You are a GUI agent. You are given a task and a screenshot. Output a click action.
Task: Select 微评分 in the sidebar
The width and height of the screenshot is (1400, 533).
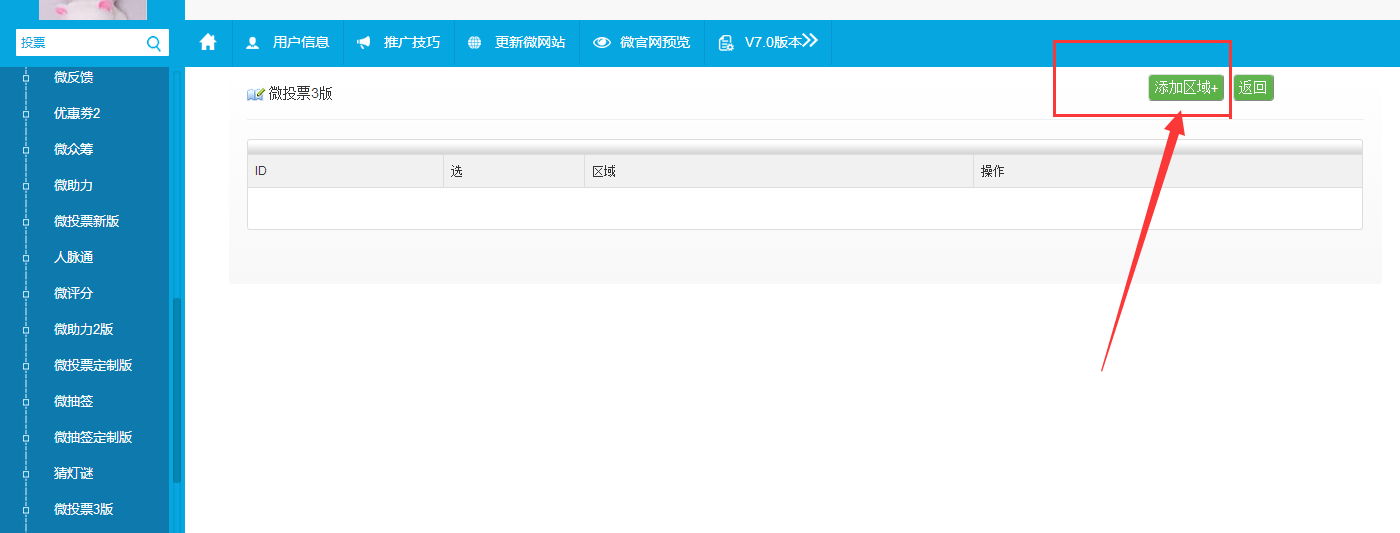(74, 293)
